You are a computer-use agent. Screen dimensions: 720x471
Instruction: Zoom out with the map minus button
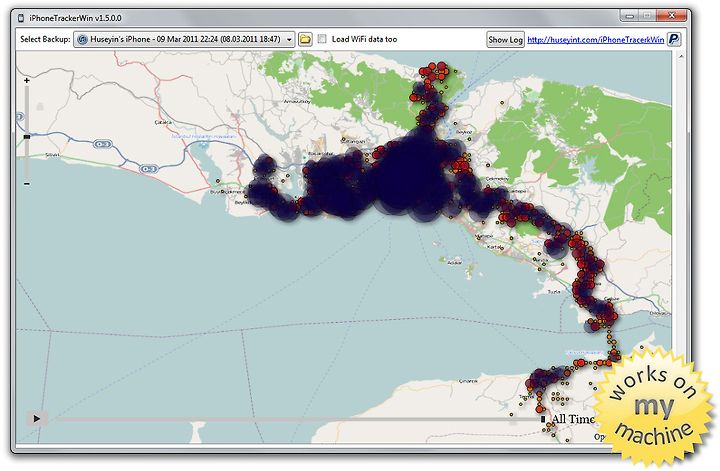(x=27, y=184)
